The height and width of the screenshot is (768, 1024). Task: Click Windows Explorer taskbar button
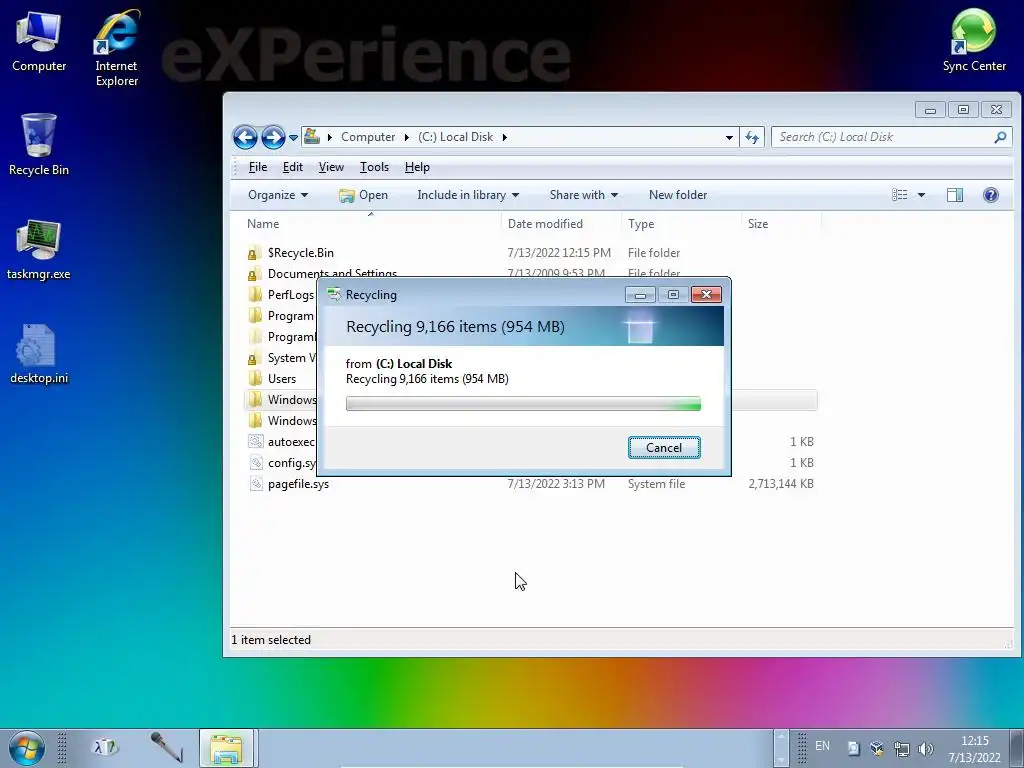click(227, 748)
